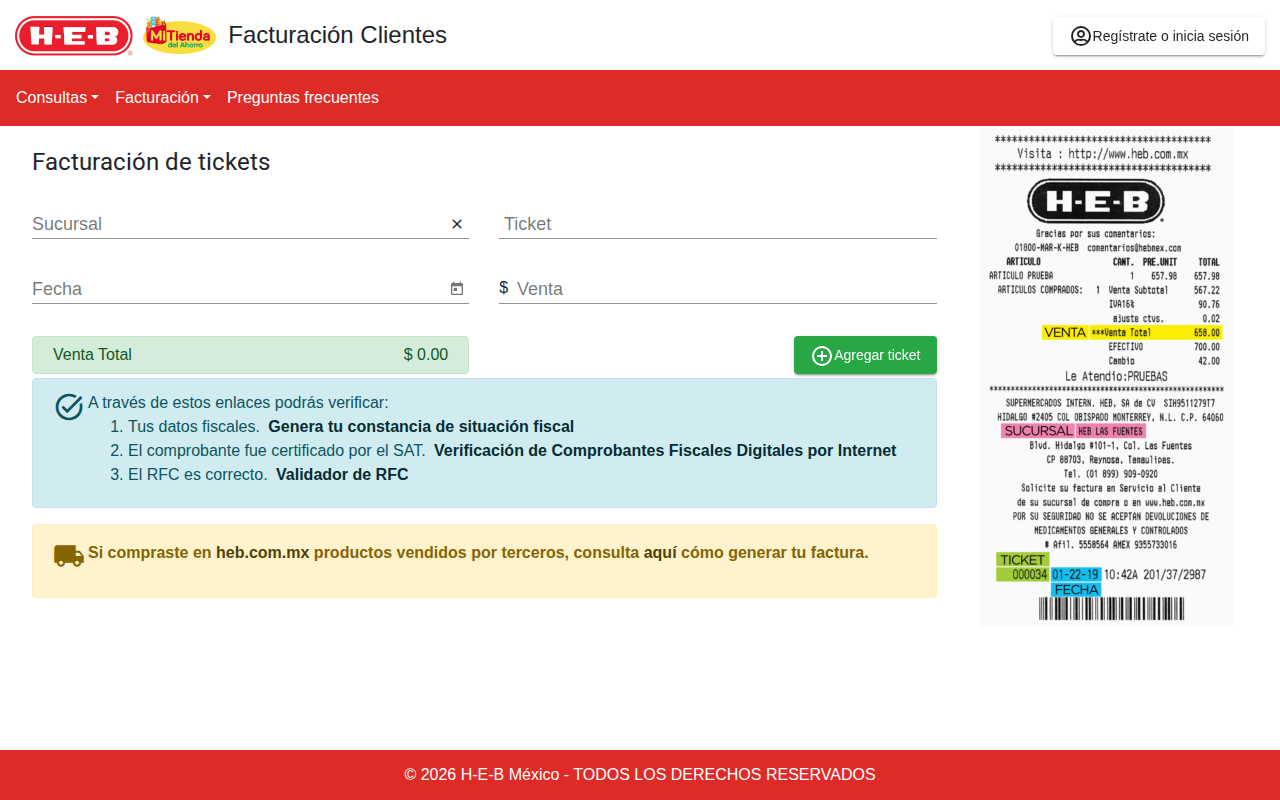This screenshot has width=1280, height=800.
Task: Open the Facturación dropdown menu
Action: (163, 98)
